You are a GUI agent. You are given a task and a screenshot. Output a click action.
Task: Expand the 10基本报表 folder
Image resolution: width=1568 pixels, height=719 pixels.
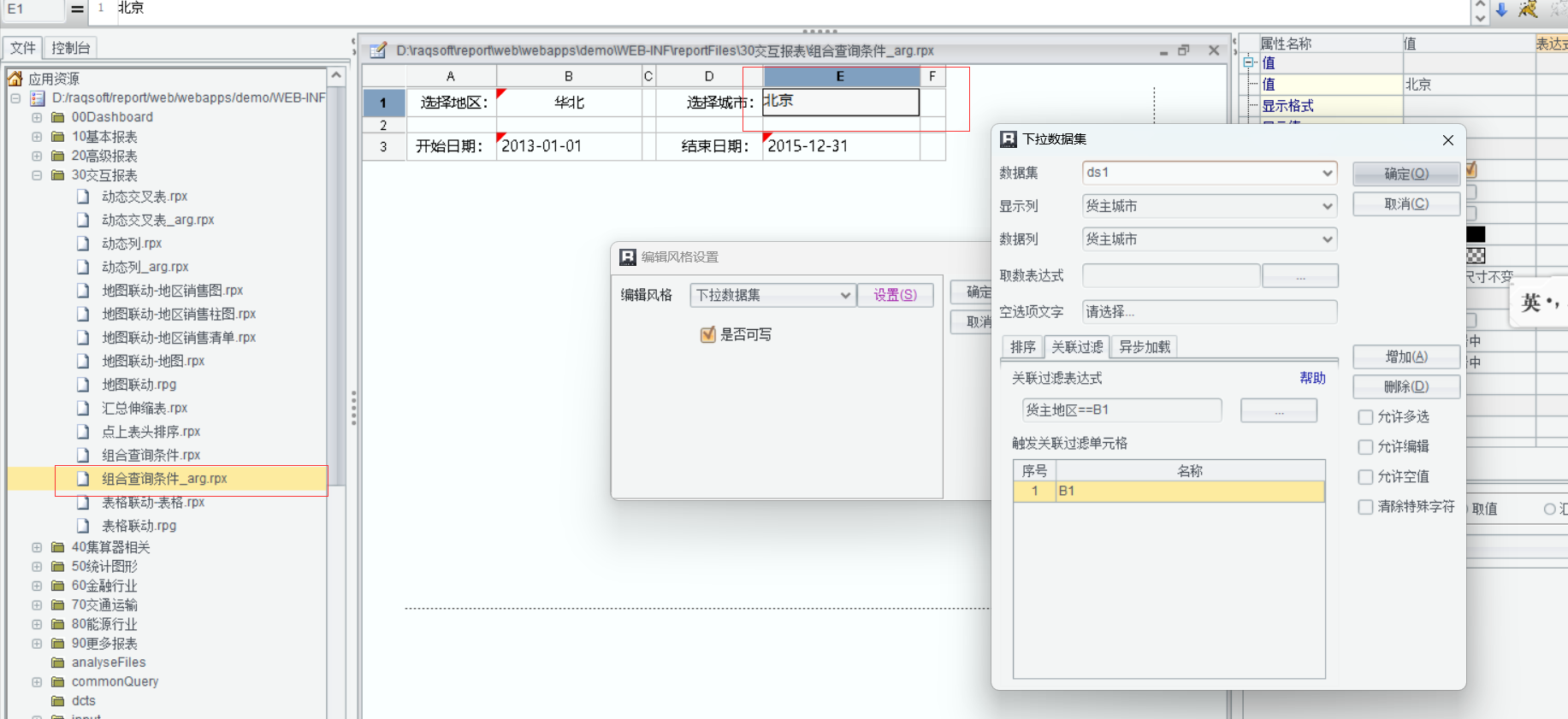click(37, 137)
